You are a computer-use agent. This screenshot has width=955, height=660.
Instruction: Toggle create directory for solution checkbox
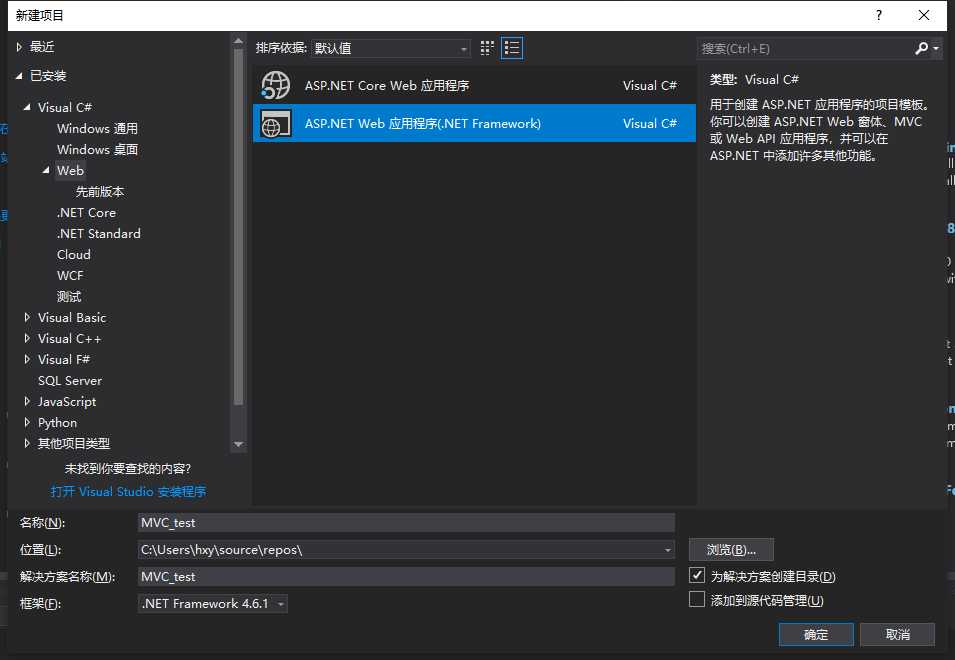(x=697, y=575)
